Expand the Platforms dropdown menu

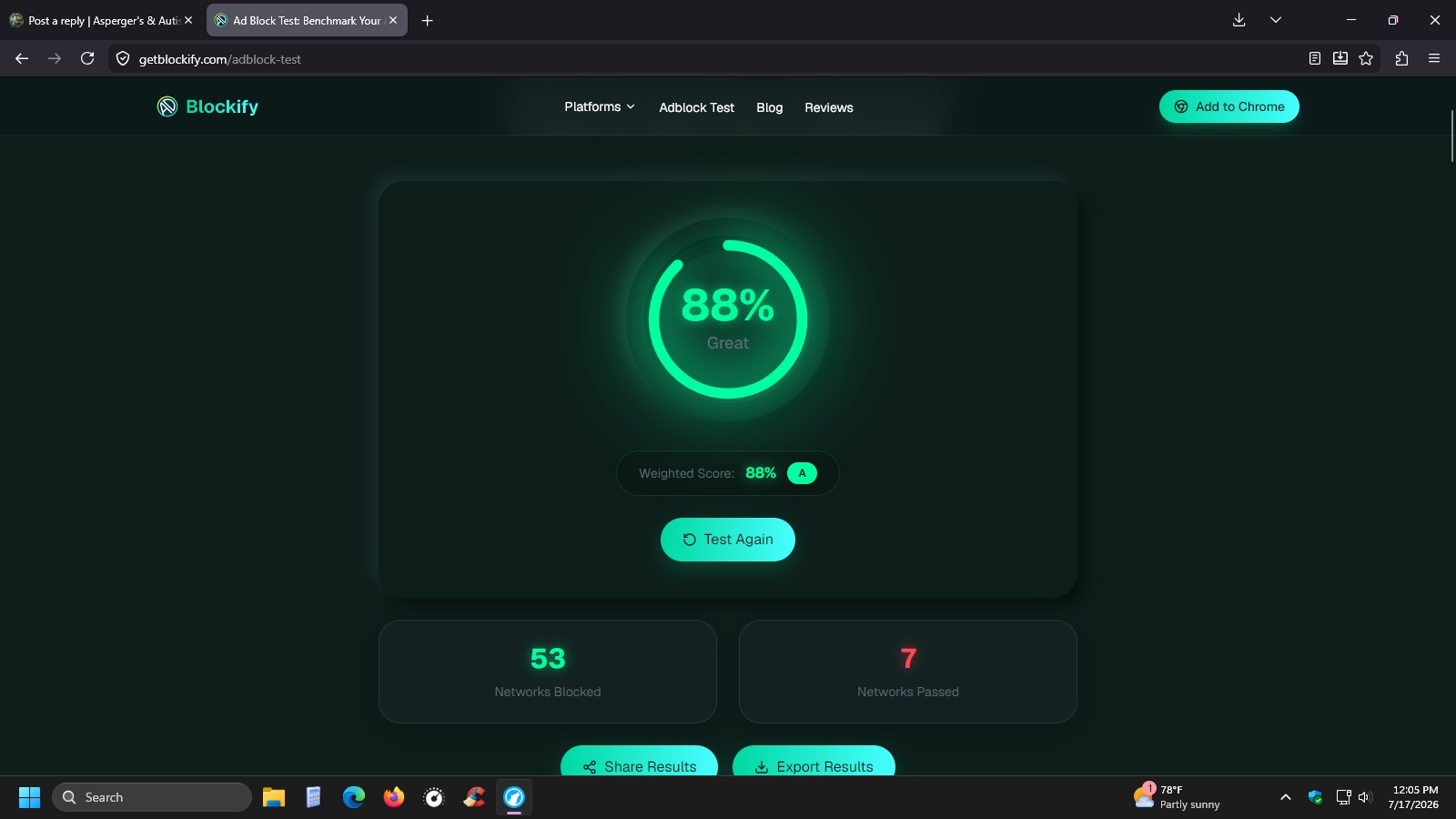tap(600, 106)
